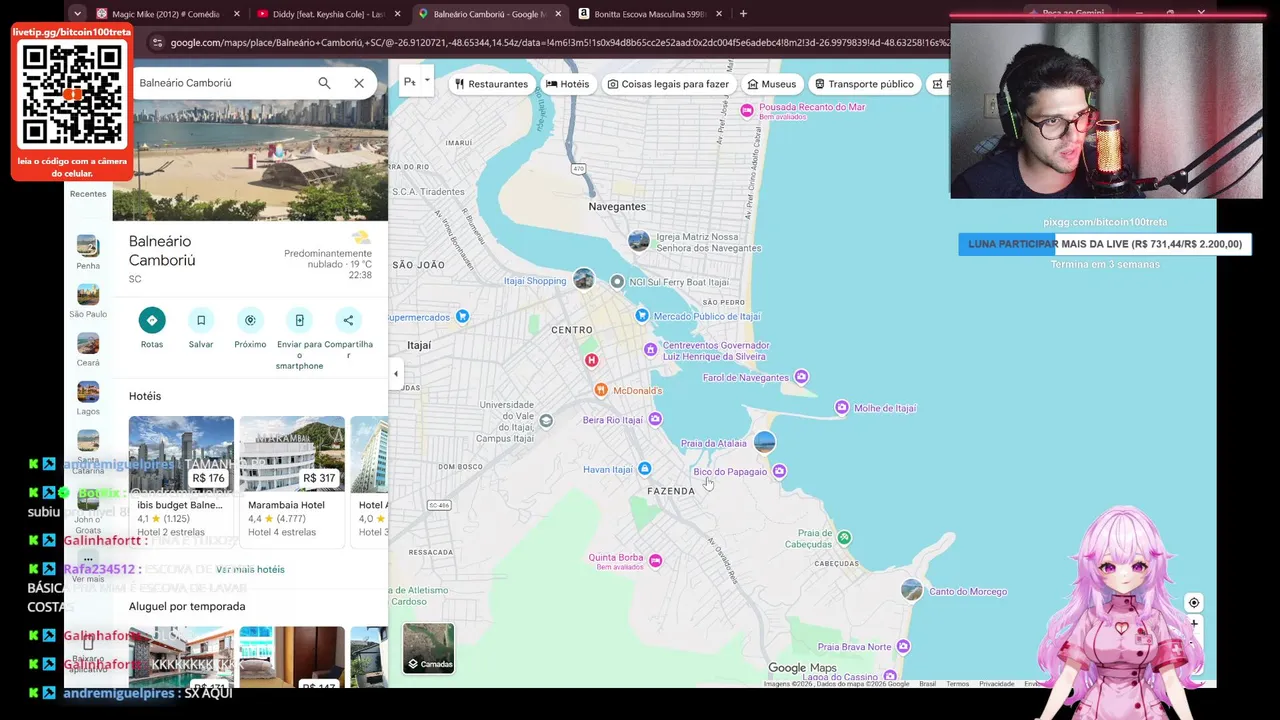This screenshot has width=1280, height=720.
Task: Open recent place São Paulo
Action: click(x=88, y=300)
